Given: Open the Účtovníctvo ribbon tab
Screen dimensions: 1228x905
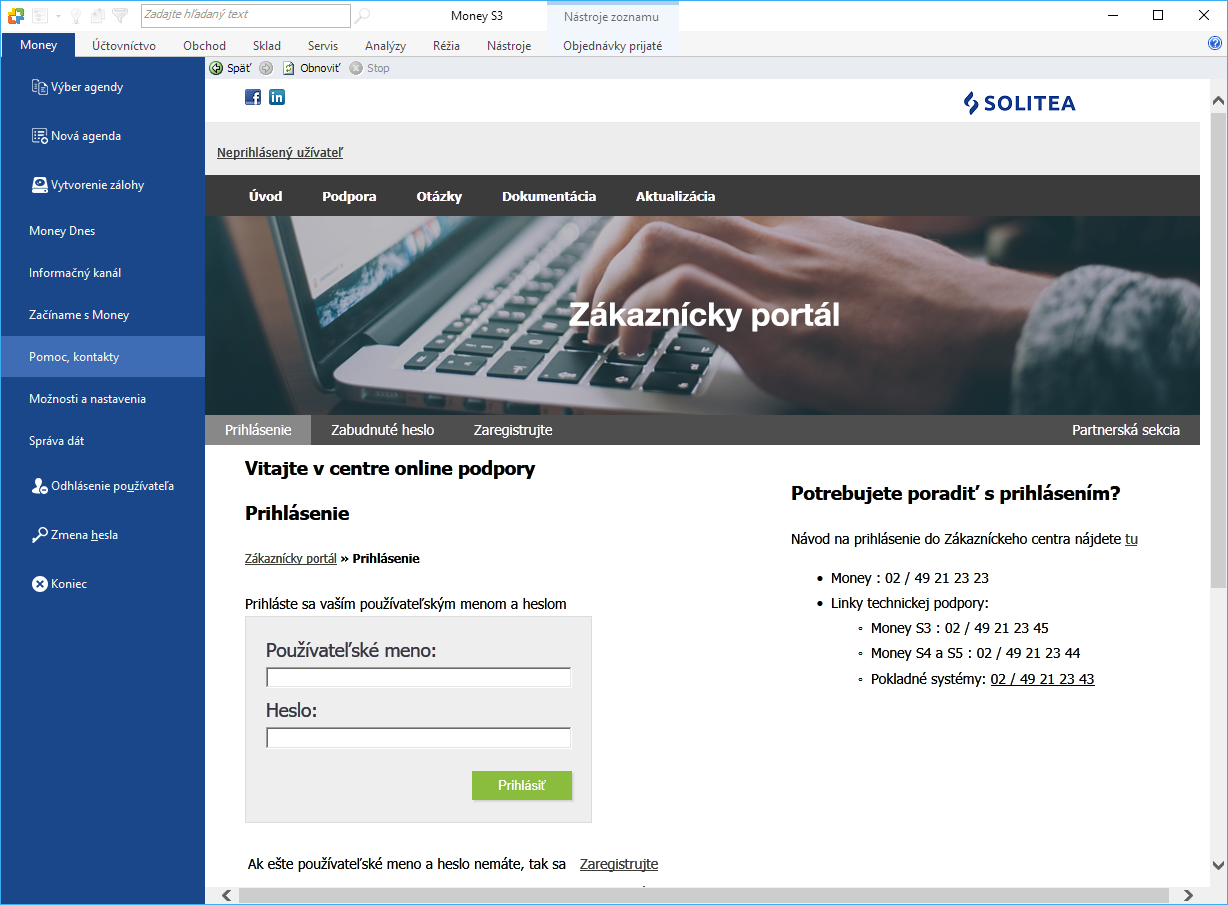Looking at the screenshot, I should 124,45.
